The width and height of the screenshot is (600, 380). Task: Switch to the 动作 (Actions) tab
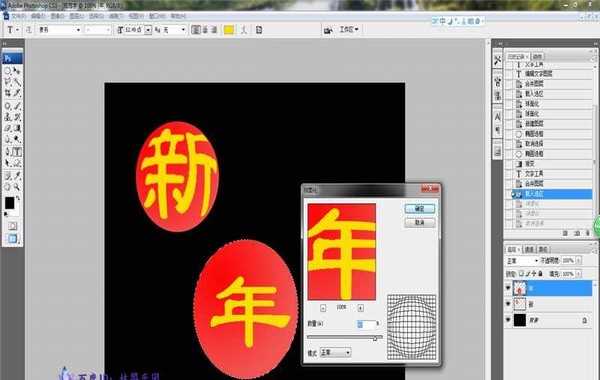537,57
